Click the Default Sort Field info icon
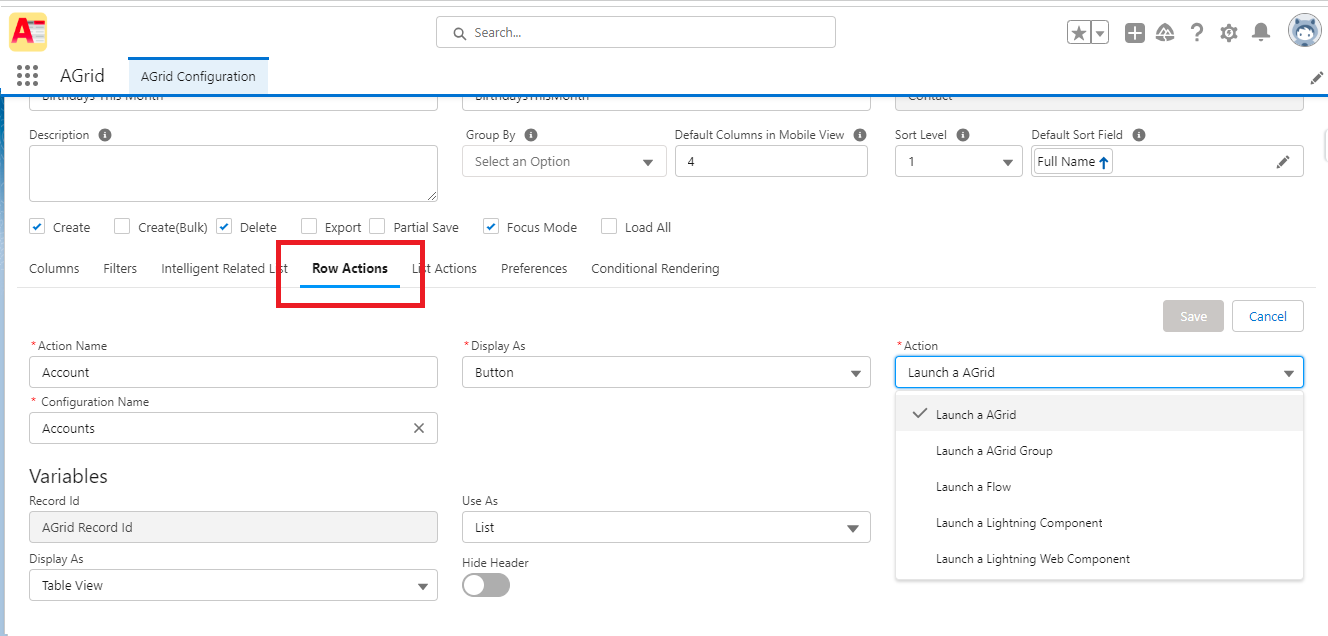This screenshot has height=636, width=1328. (x=1139, y=135)
